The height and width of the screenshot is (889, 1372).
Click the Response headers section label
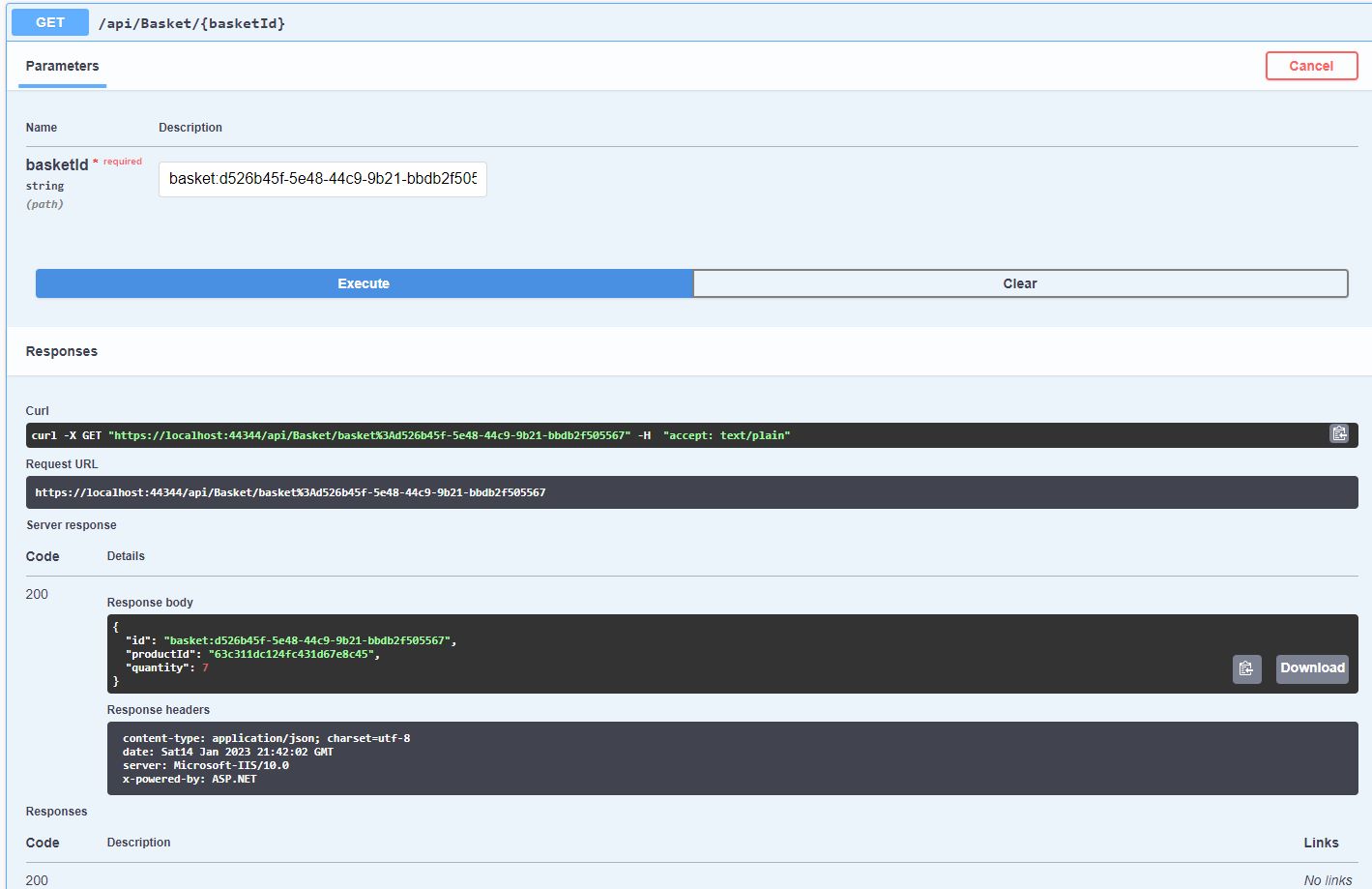click(x=158, y=709)
